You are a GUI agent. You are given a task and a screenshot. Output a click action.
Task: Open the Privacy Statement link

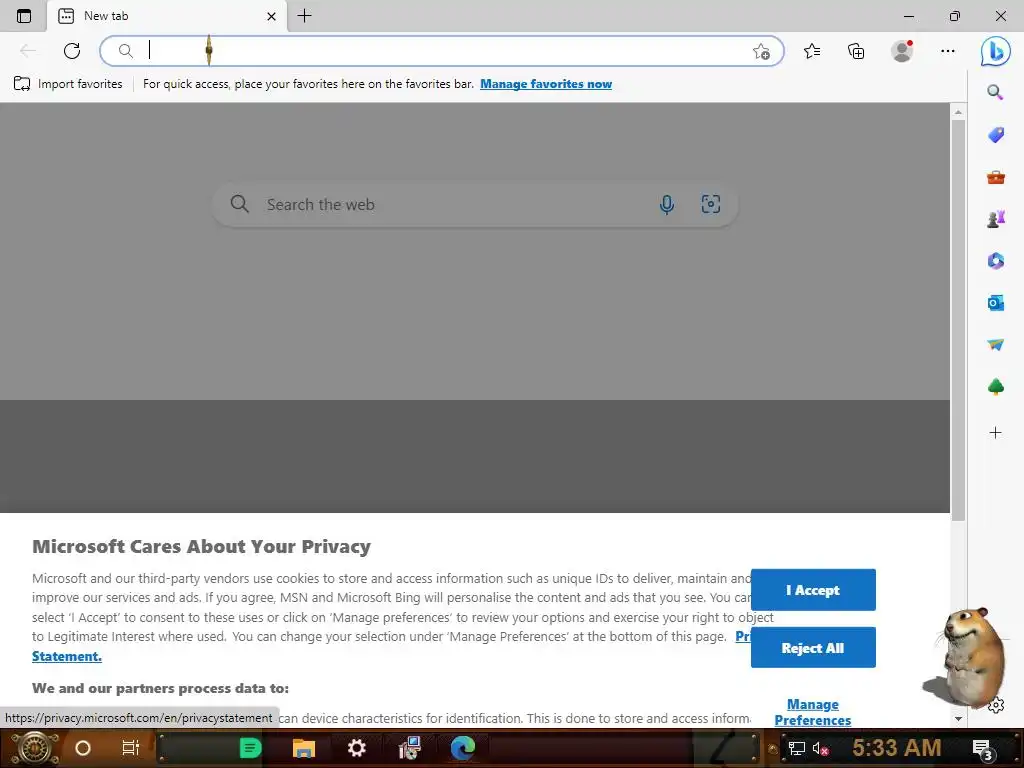67,656
